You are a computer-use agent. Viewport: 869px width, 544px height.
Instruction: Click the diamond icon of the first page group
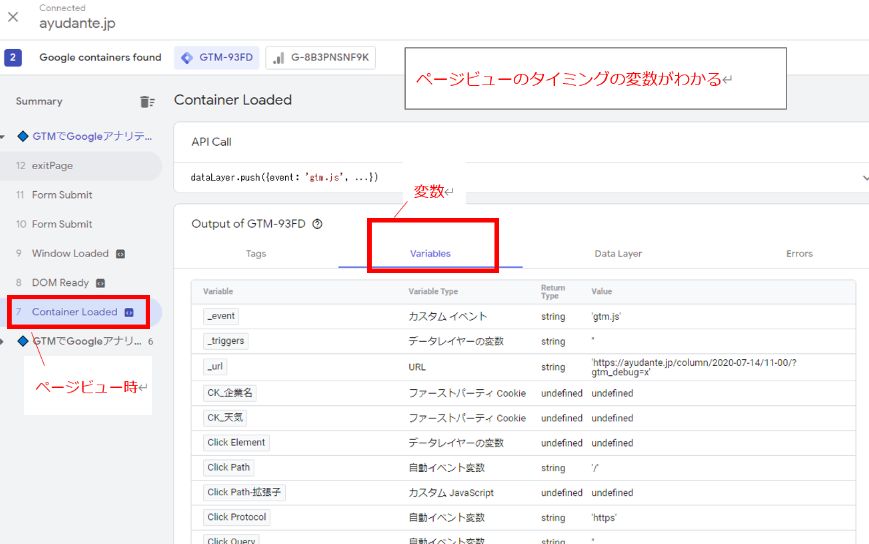[x=23, y=136]
